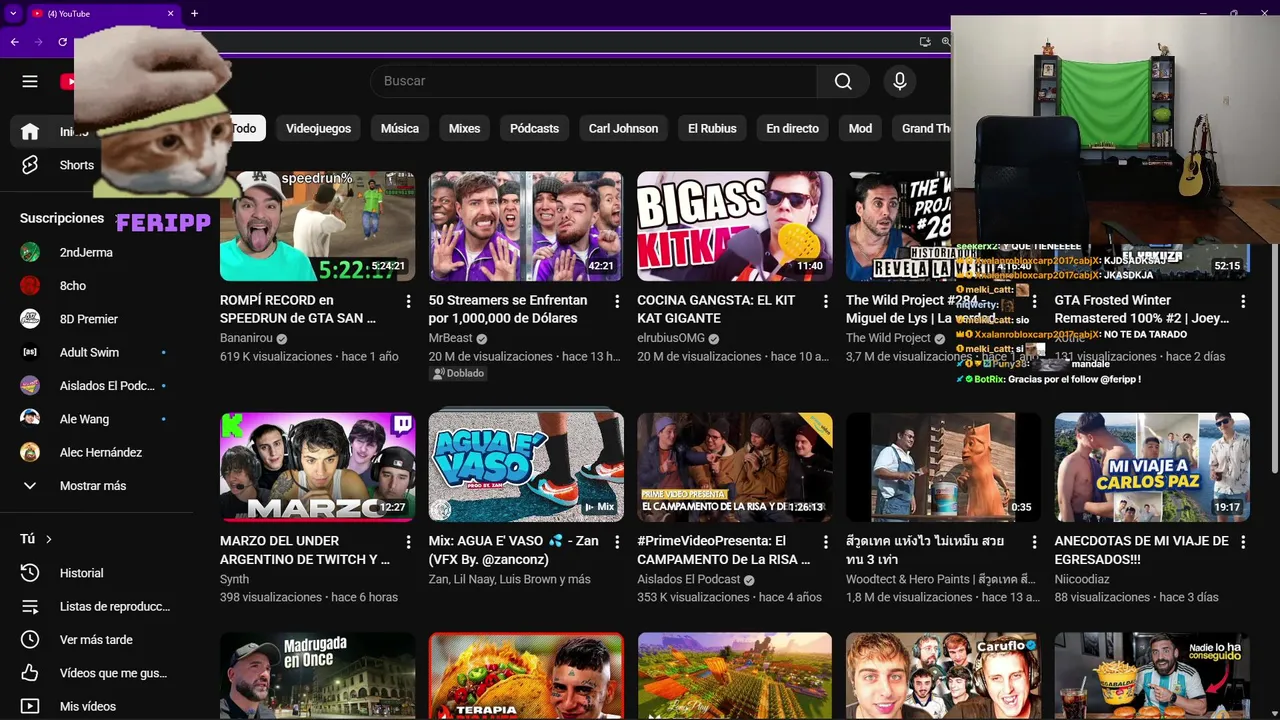Viewport: 1280px width, 720px height.
Task: Open Historial in sidebar
Action: click(x=81, y=573)
